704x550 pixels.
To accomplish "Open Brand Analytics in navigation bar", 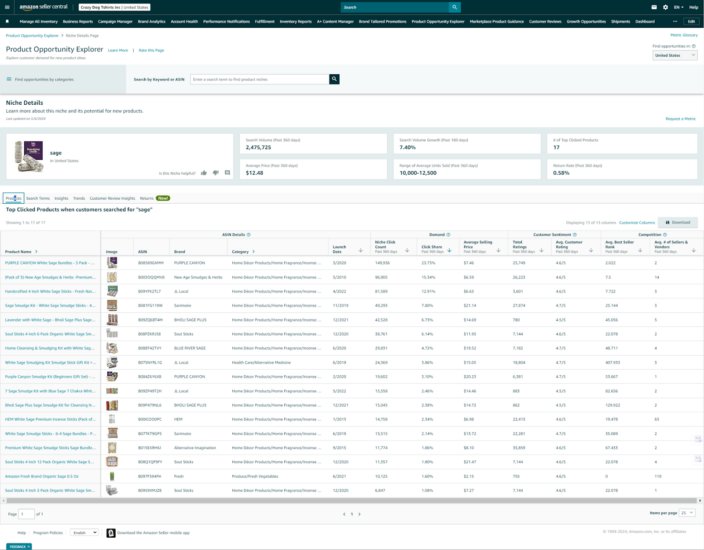I will coord(151,21).
